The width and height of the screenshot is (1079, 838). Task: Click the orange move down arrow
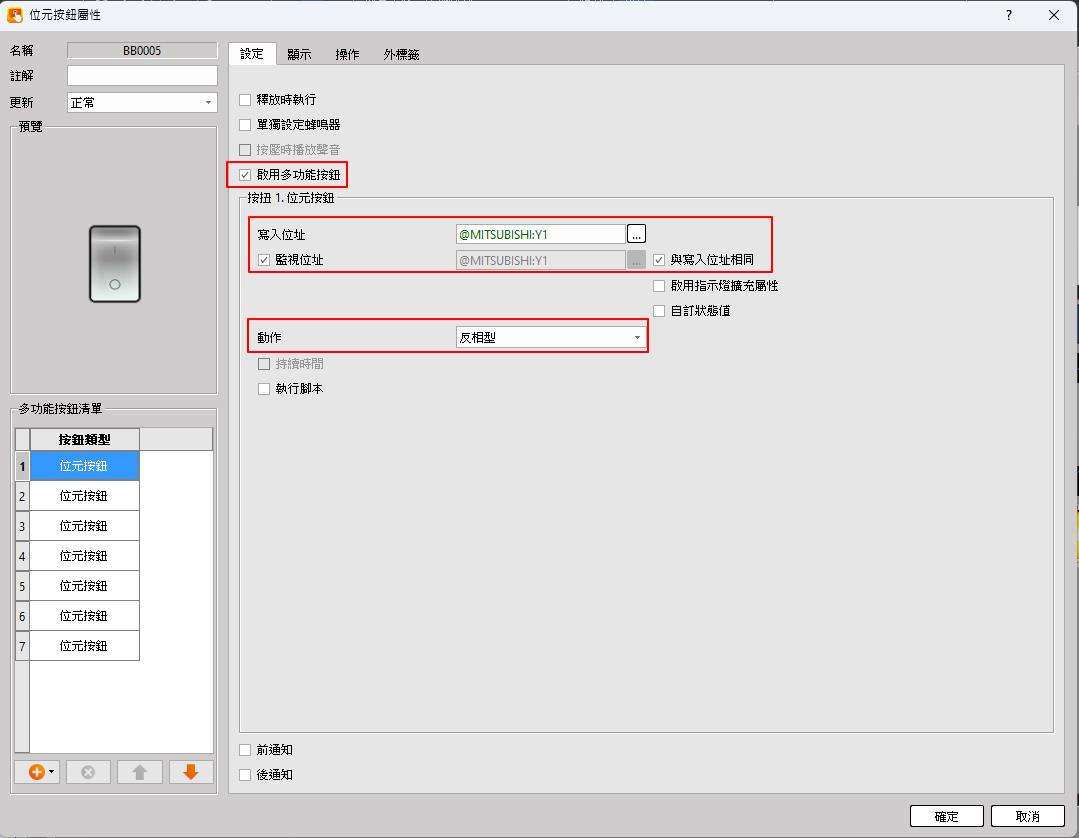(x=191, y=772)
